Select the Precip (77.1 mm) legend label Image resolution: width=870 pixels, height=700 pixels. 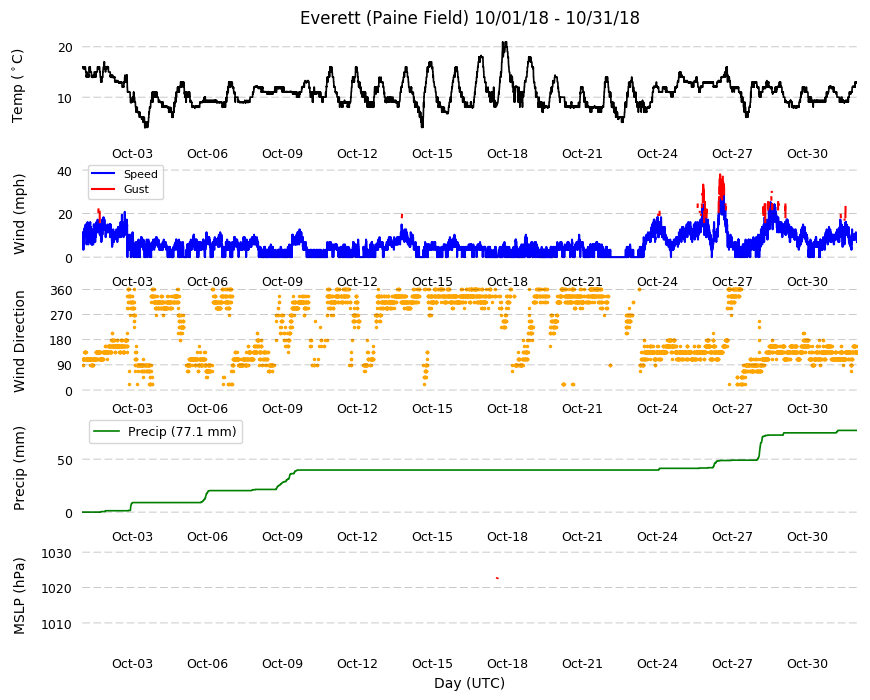[x=182, y=432]
